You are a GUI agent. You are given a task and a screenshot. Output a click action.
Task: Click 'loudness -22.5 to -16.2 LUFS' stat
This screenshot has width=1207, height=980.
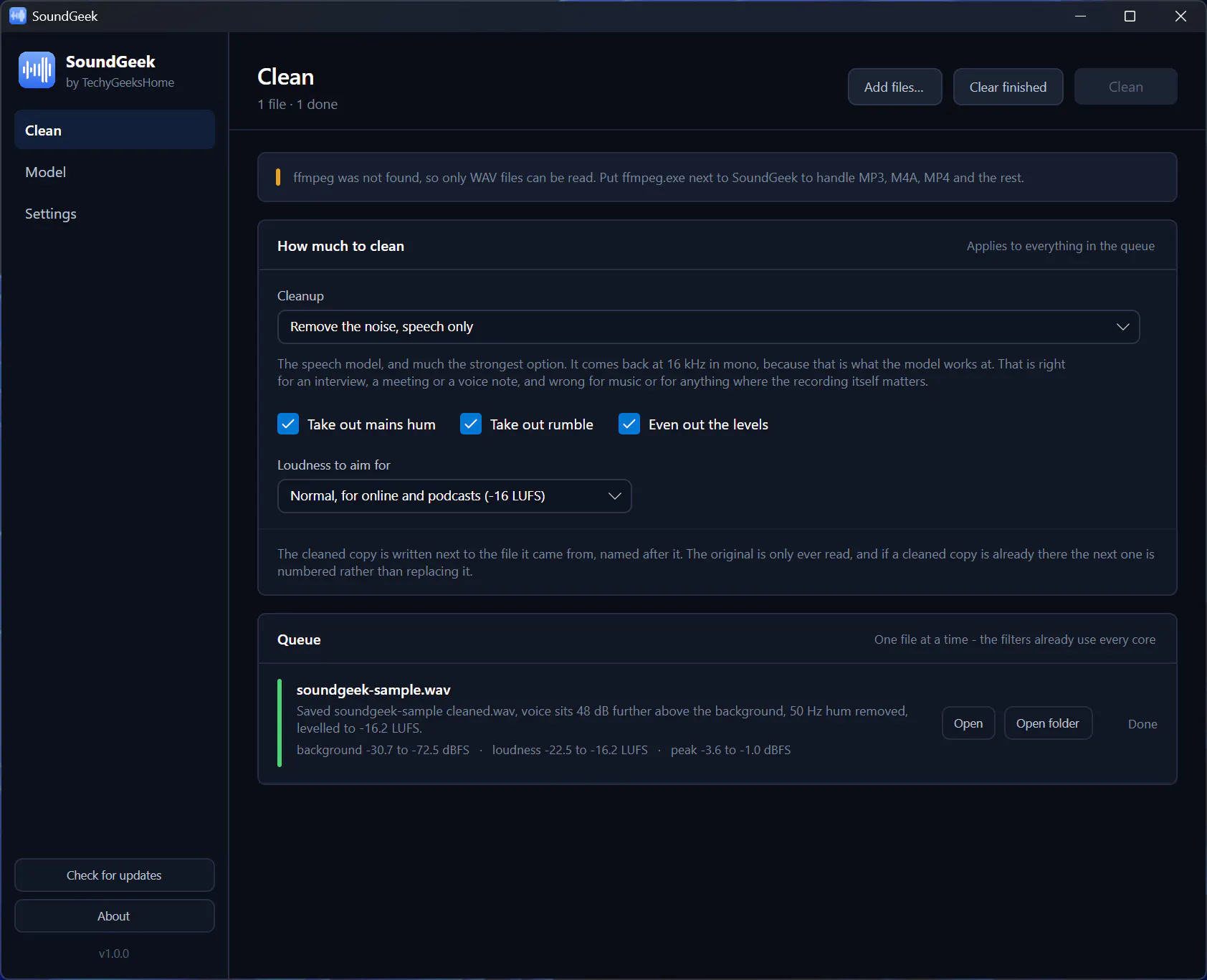point(570,750)
